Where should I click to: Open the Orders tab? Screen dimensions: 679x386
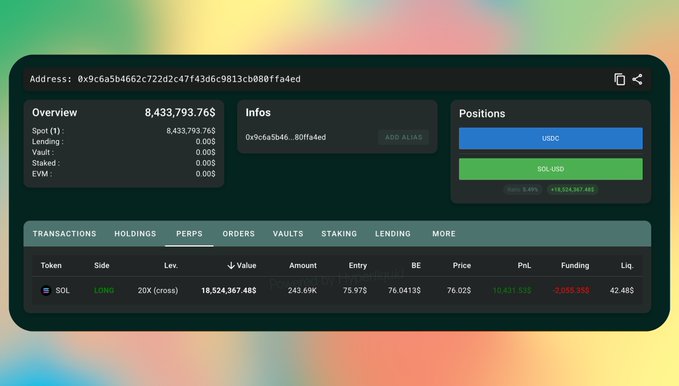239,234
